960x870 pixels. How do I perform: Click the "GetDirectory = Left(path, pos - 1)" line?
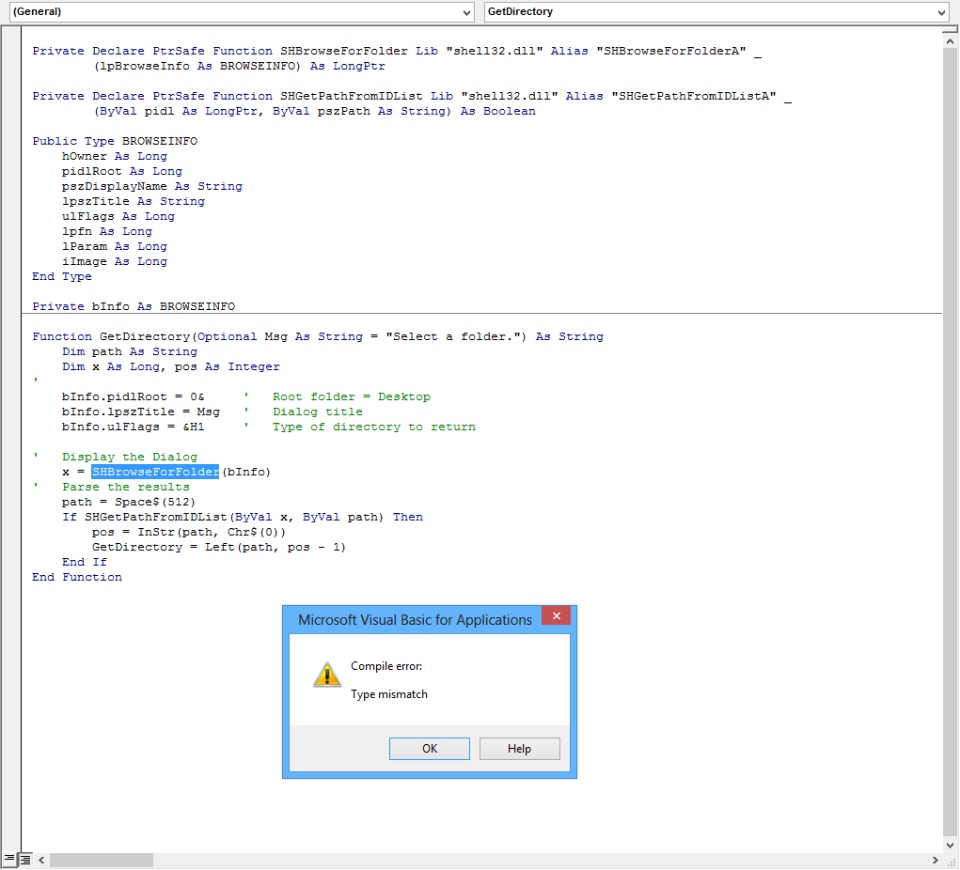[x=219, y=547]
